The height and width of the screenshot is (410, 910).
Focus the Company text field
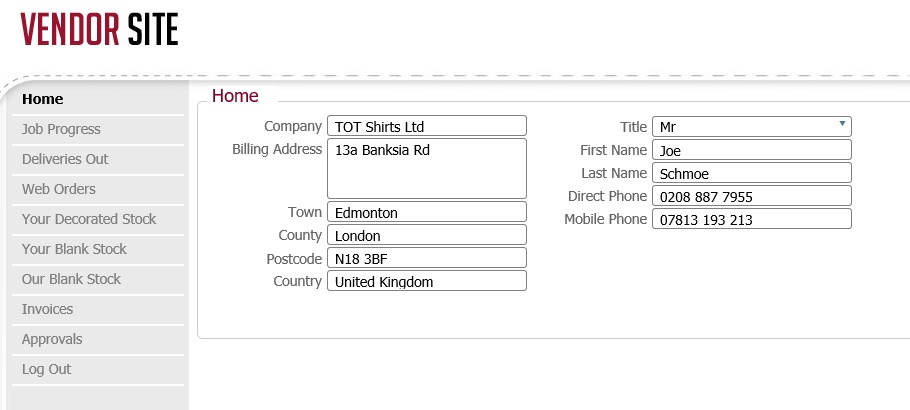click(x=426, y=126)
